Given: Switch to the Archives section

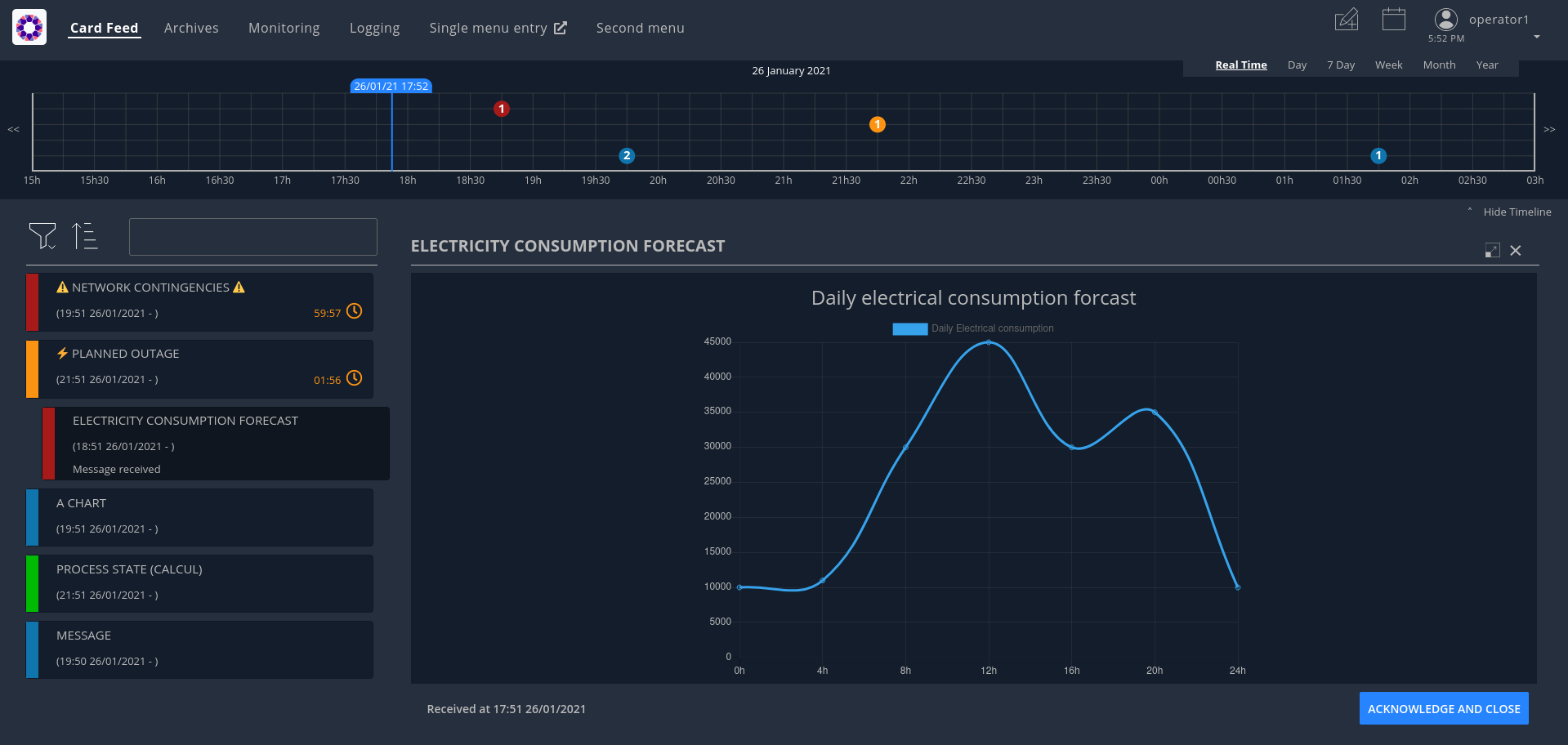Looking at the screenshot, I should click(x=191, y=27).
